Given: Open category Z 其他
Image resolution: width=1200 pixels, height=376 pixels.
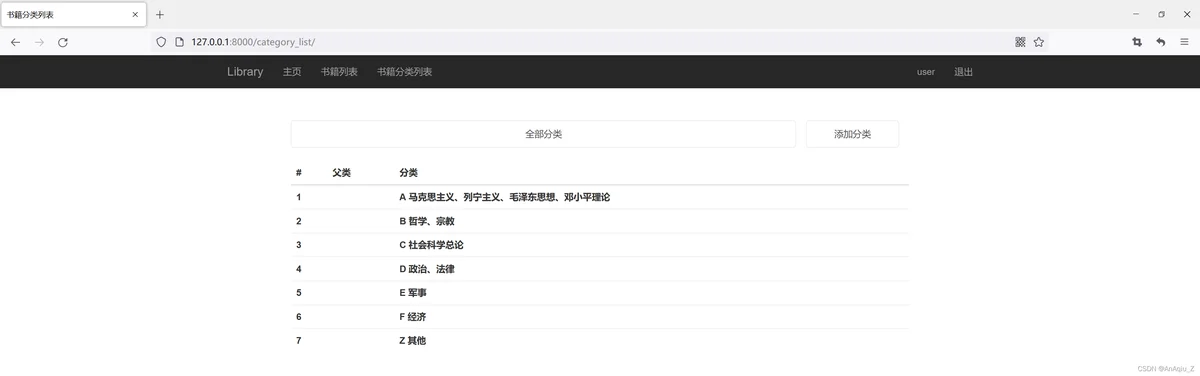Looking at the screenshot, I should [413, 341].
